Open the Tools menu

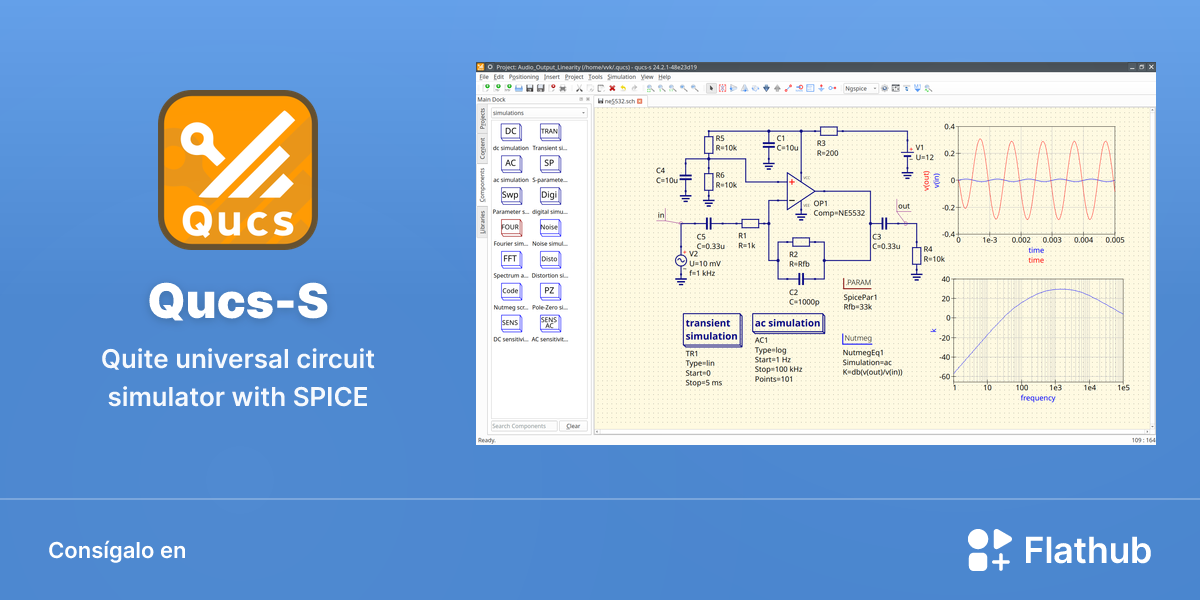[596, 77]
